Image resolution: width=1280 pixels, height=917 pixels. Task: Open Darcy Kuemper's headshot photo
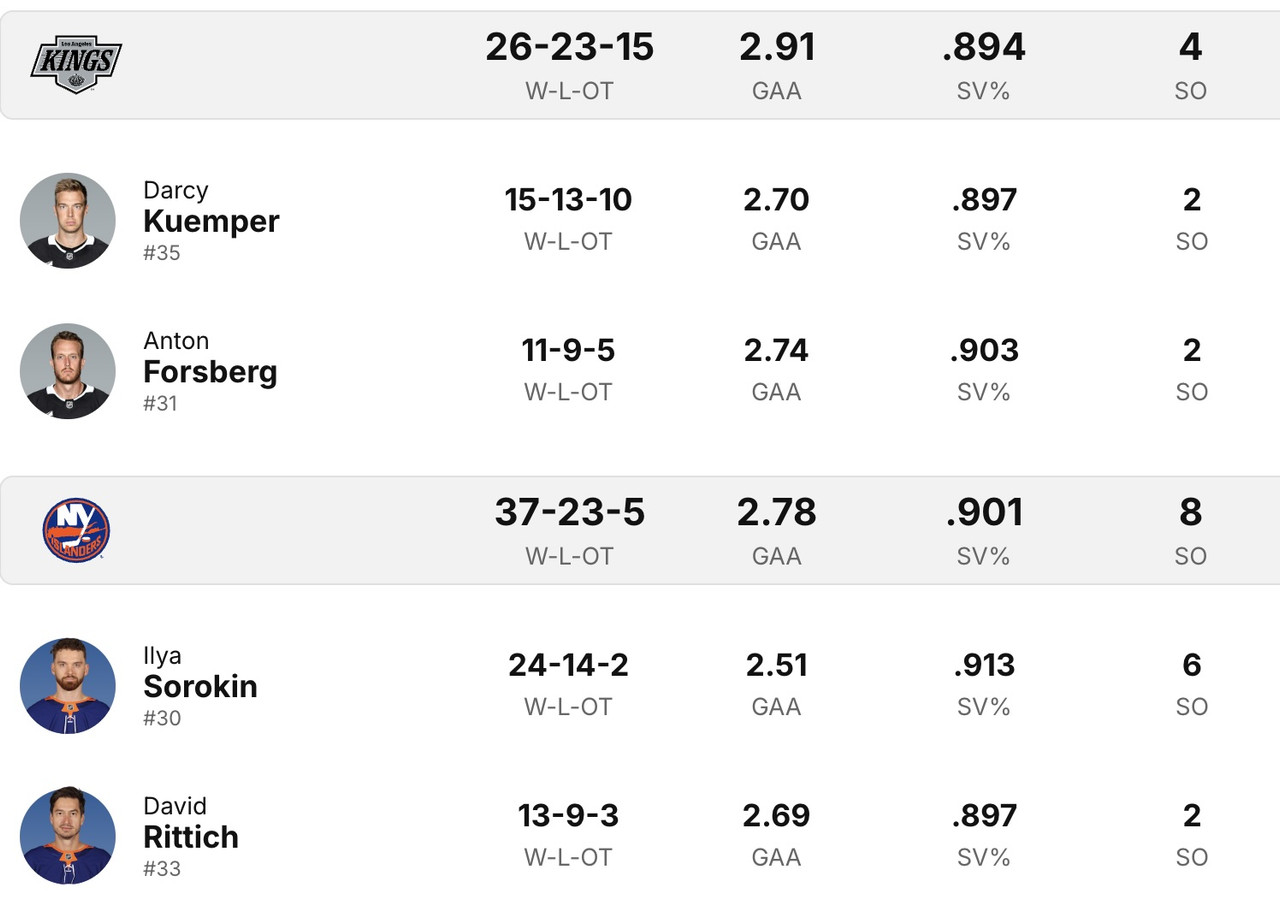coord(68,221)
